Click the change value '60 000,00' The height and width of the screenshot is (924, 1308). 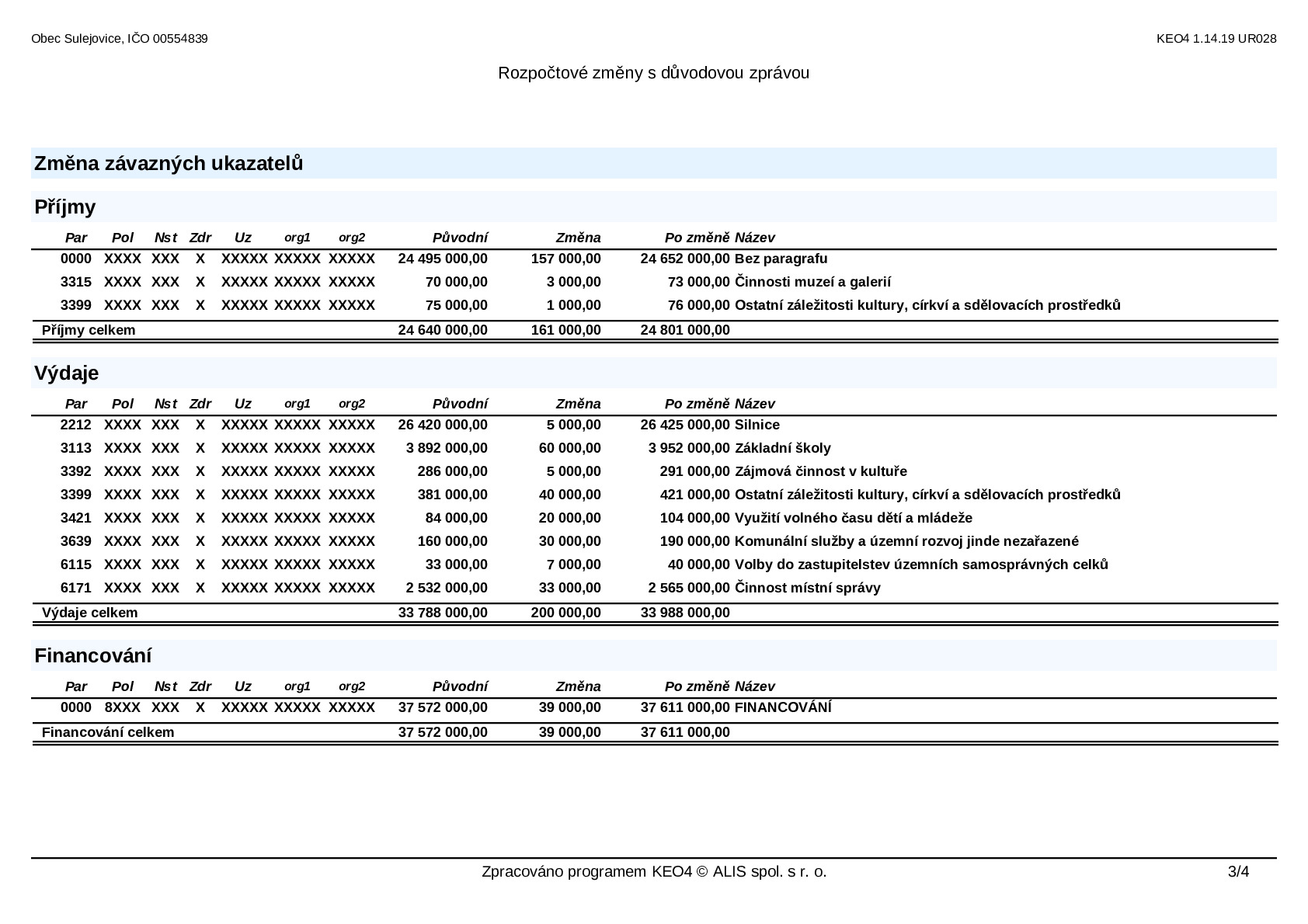[x=569, y=448]
